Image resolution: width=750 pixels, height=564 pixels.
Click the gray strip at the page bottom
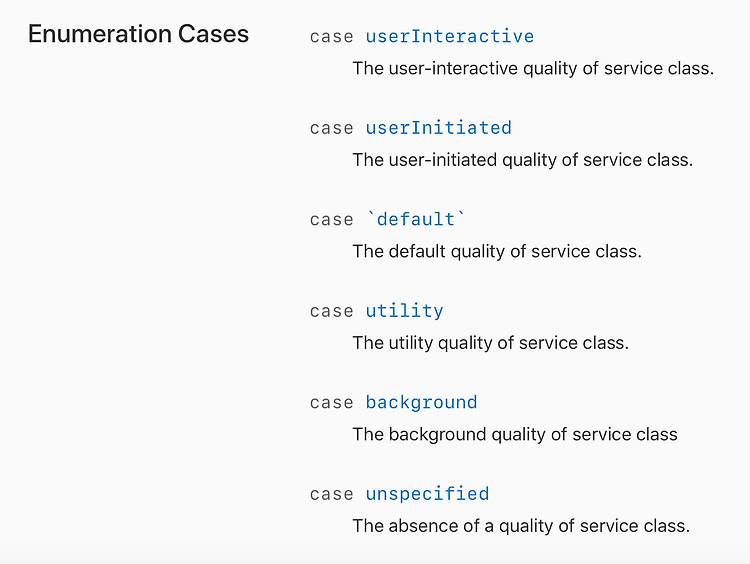pyautogui.click(x=375, y=559)
